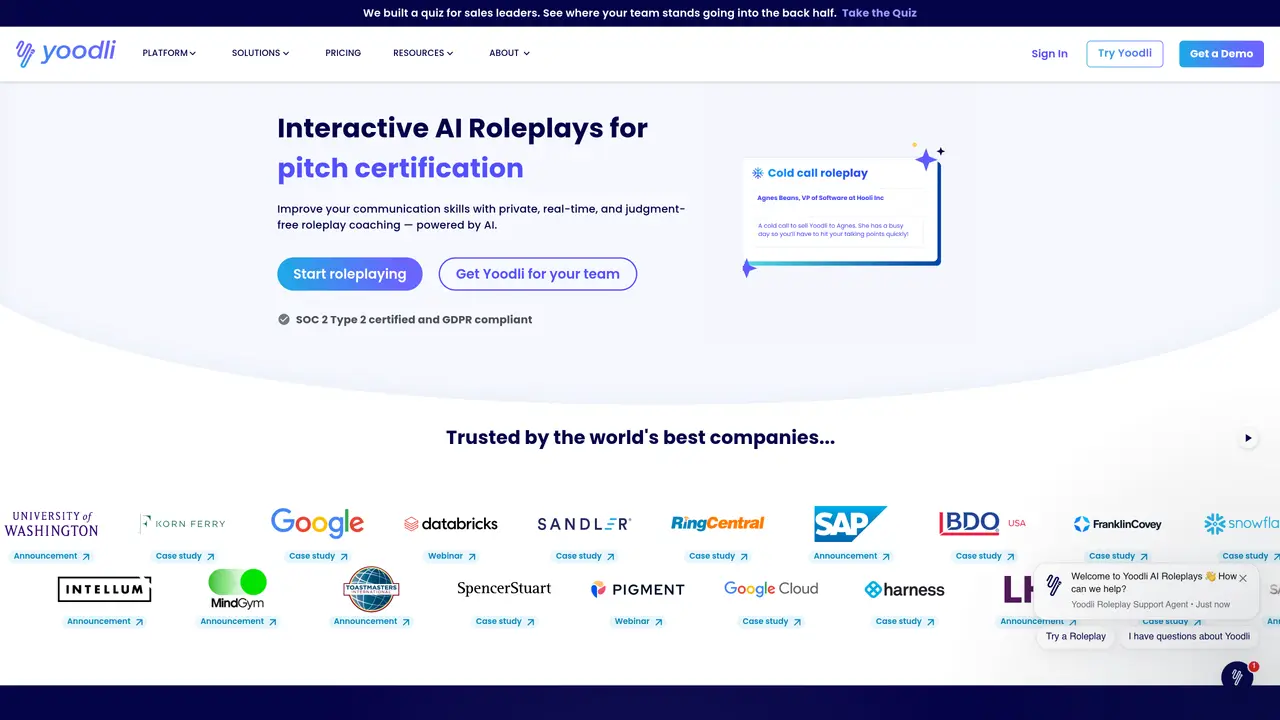Click the harness logo

[904, 589]
